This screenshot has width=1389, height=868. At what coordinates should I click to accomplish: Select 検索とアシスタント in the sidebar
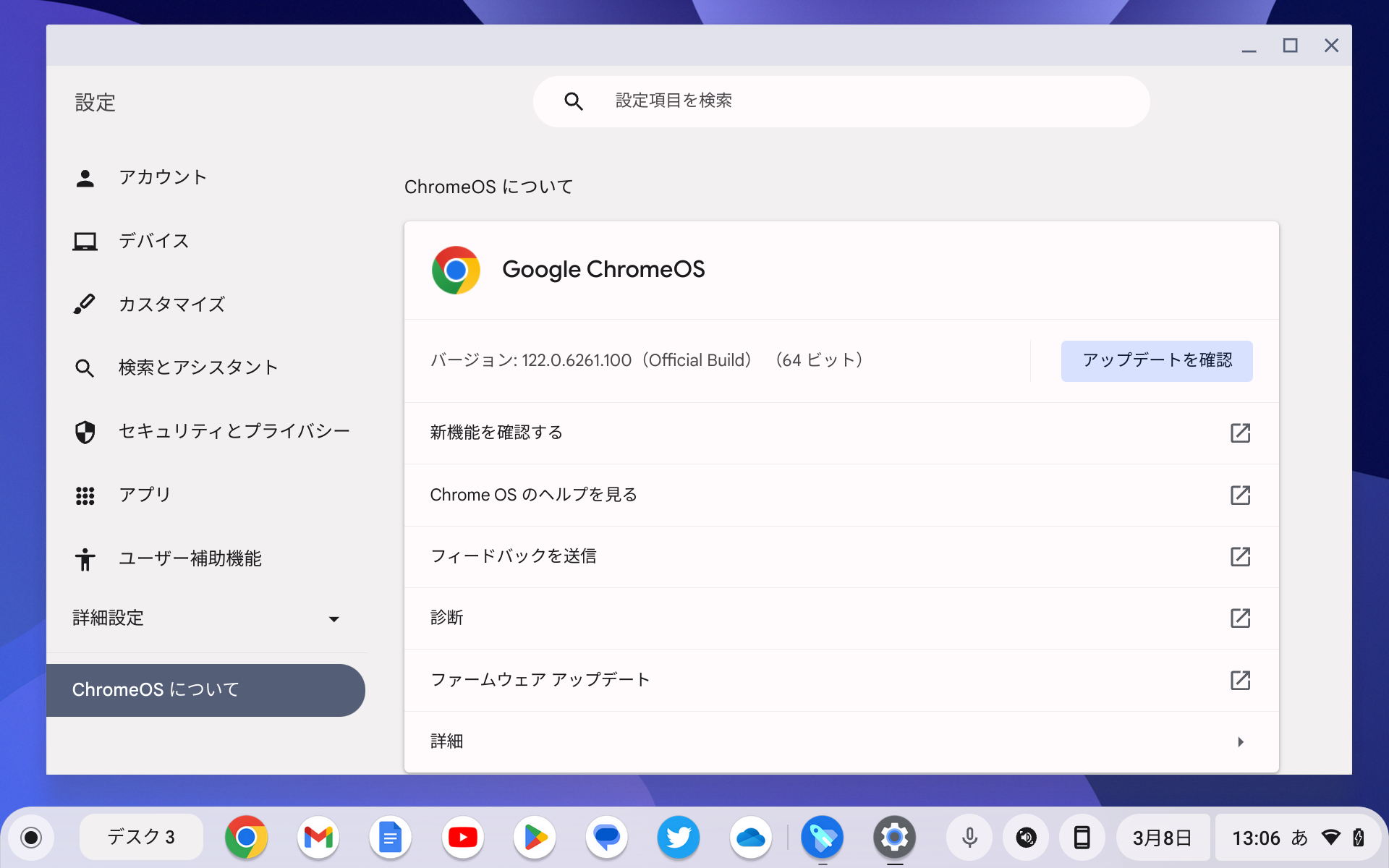(197, 367)
